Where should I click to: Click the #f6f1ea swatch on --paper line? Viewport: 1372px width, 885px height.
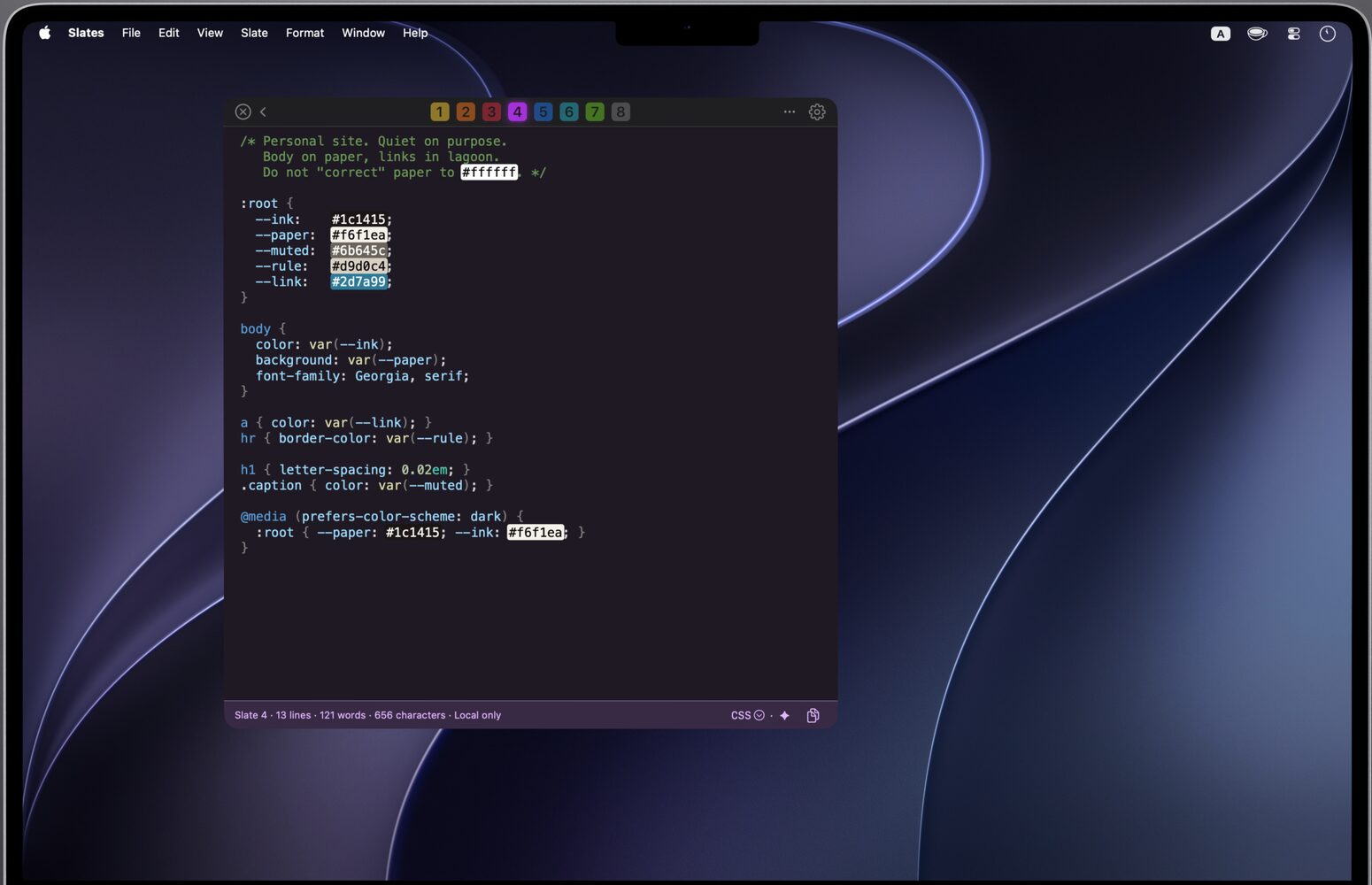click(x=358, y=235)
